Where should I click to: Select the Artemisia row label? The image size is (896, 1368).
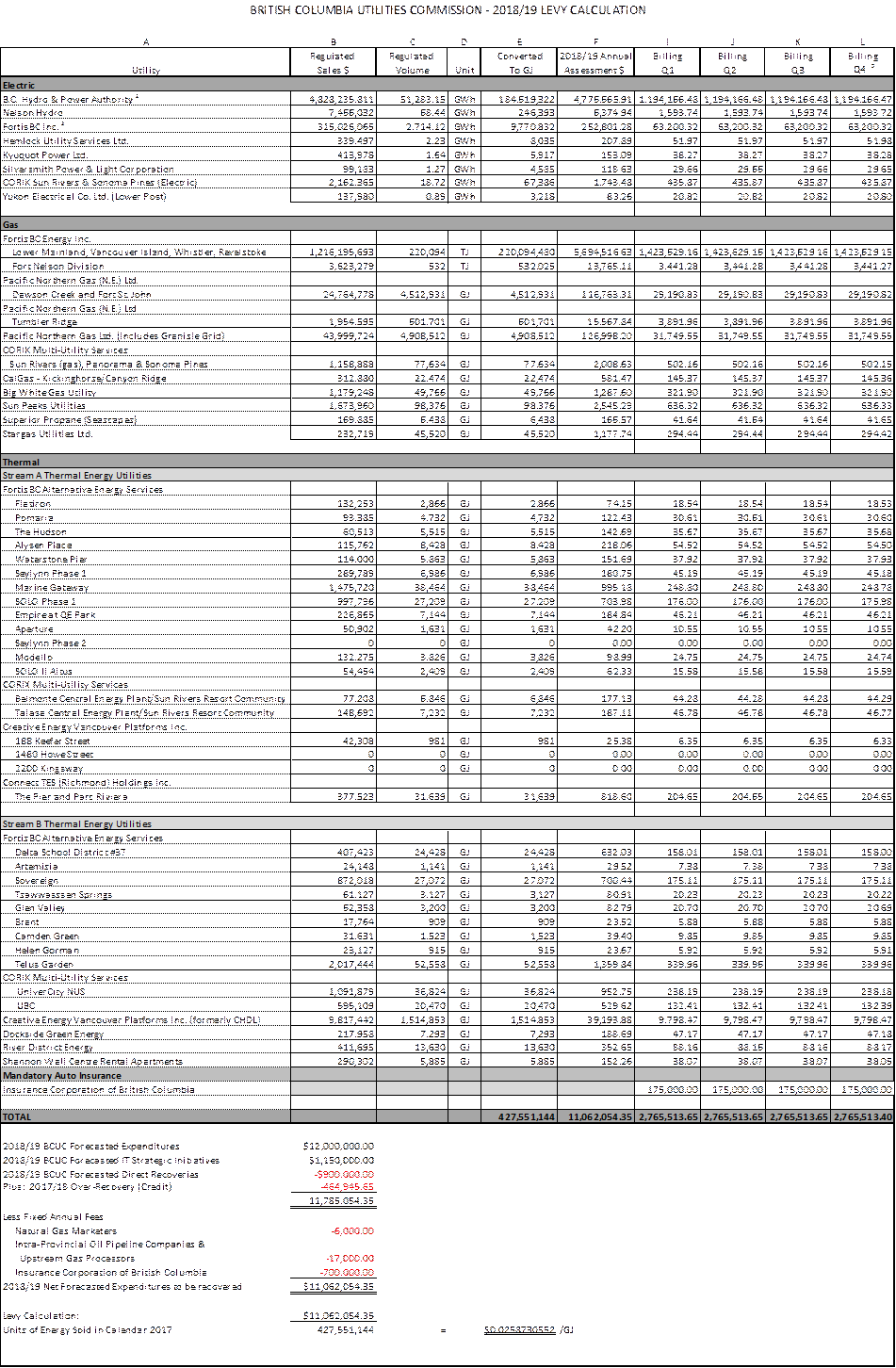point(37,866)
